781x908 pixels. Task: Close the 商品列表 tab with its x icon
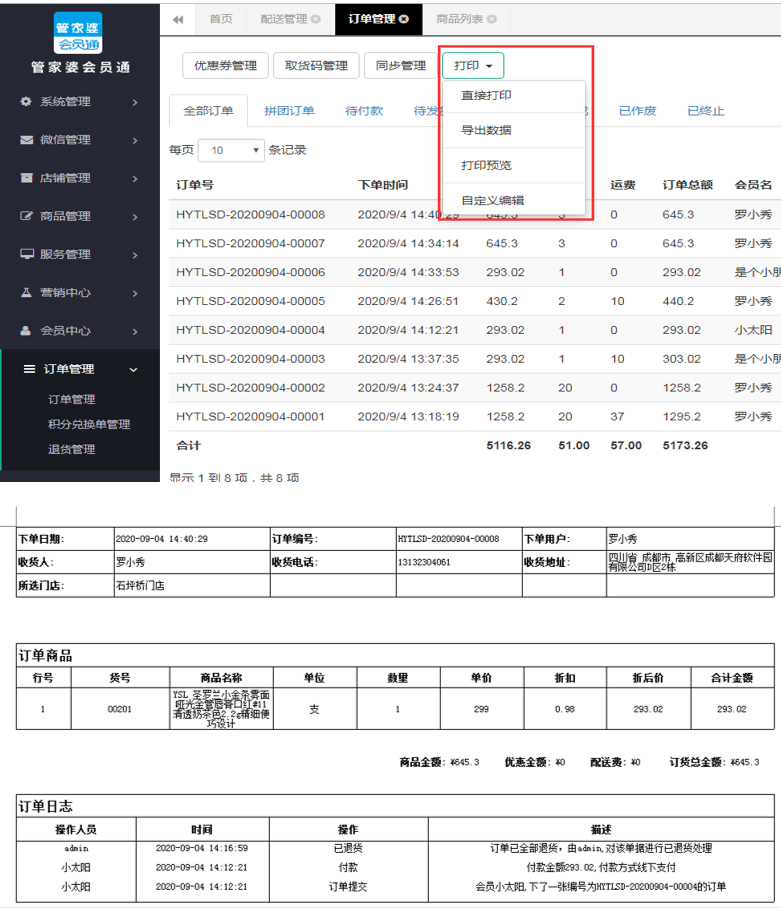[492, 19]
